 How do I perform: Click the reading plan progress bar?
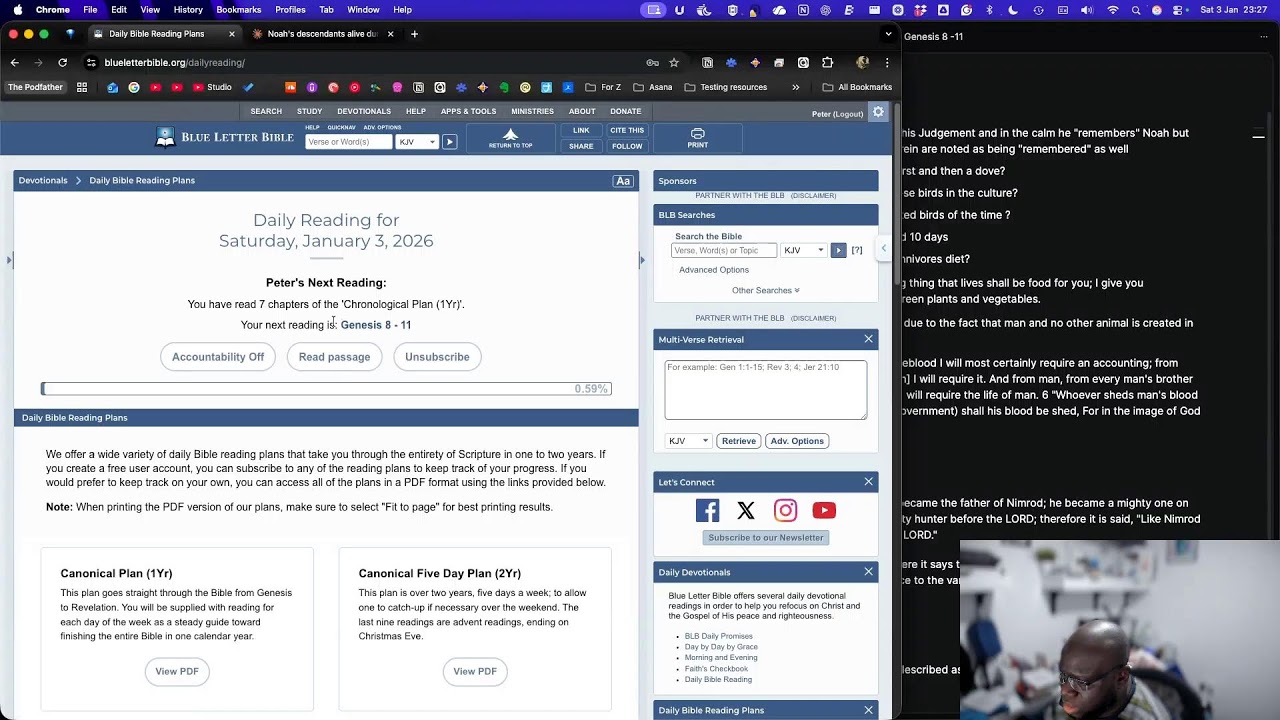326,389
